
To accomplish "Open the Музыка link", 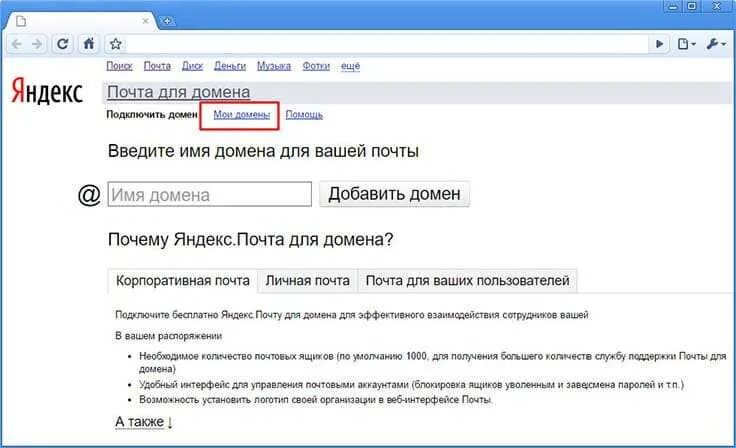I will [x=274, y=66].
